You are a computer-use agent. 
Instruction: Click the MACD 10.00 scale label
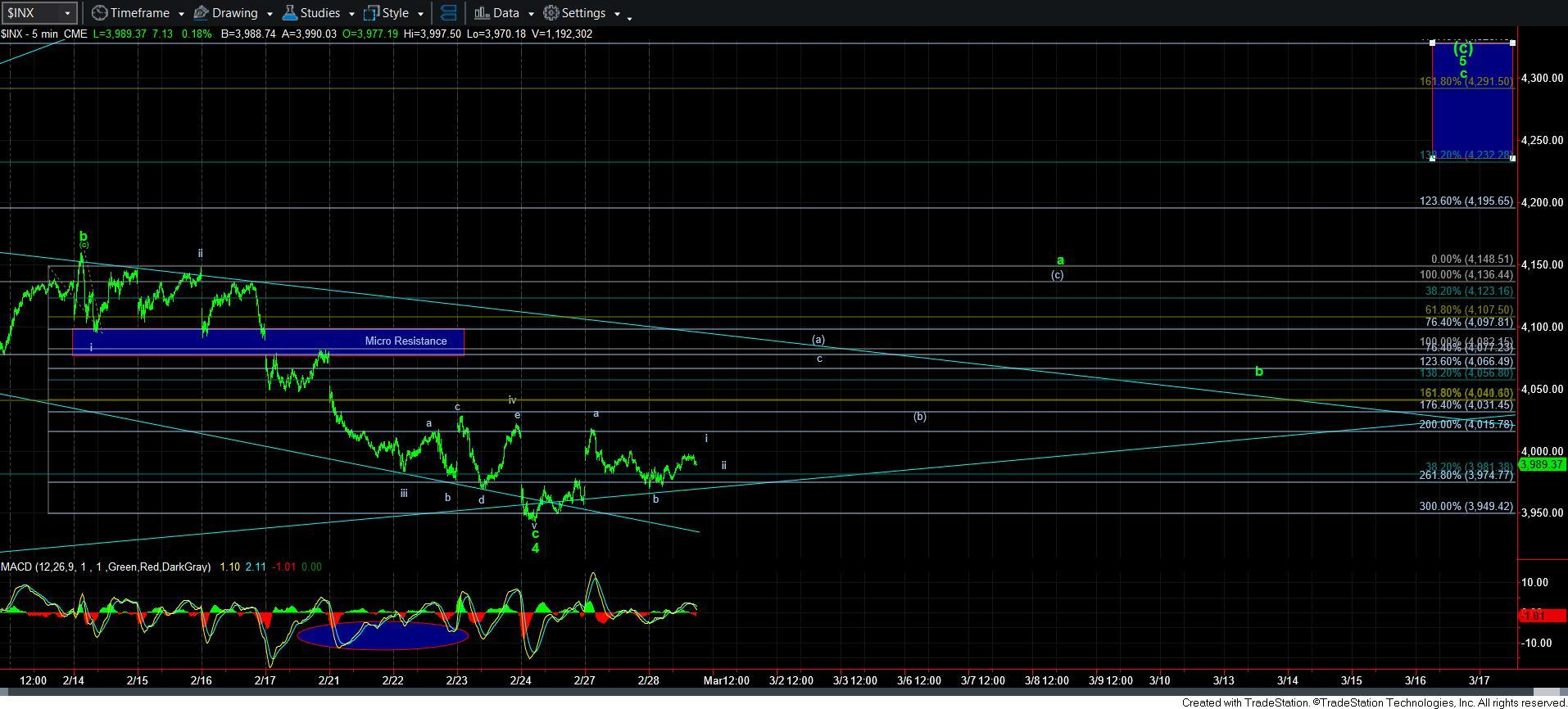point(1536,582)
